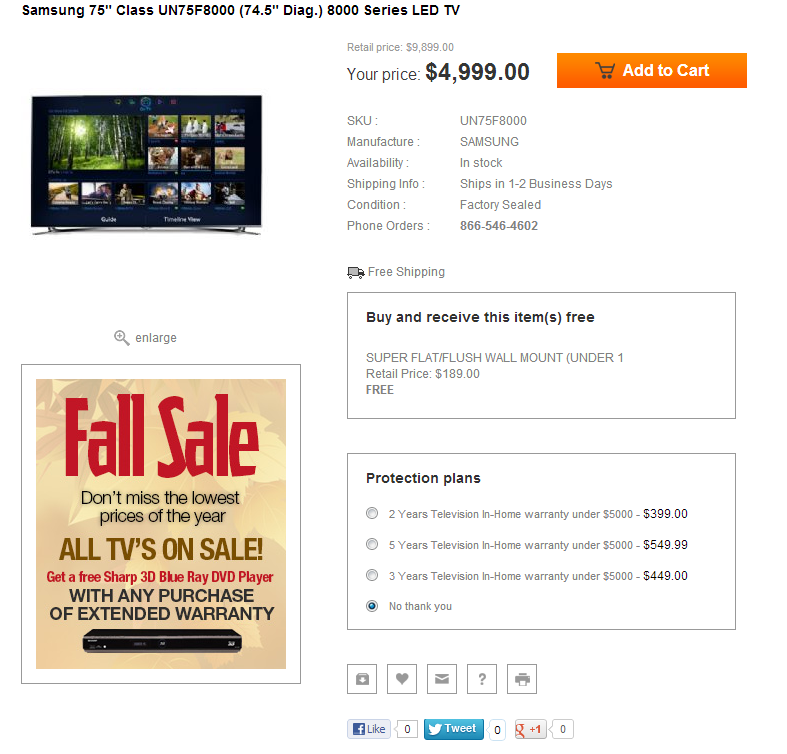Select 5 Years In-Home warranty option
The image size is (787, 754).
tap(372, 545)
